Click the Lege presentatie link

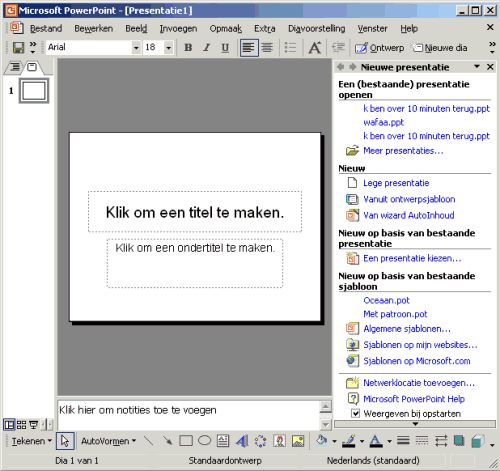coord(396,183)
